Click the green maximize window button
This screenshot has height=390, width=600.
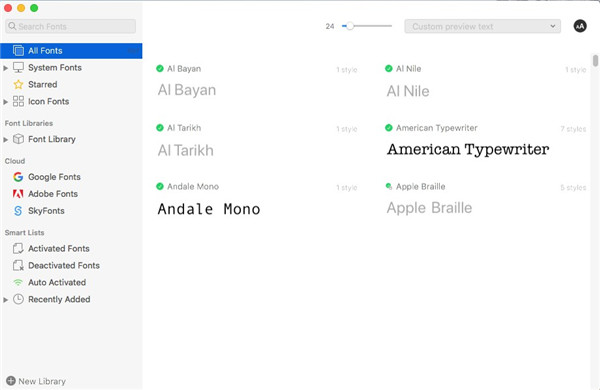click(34, 8)
